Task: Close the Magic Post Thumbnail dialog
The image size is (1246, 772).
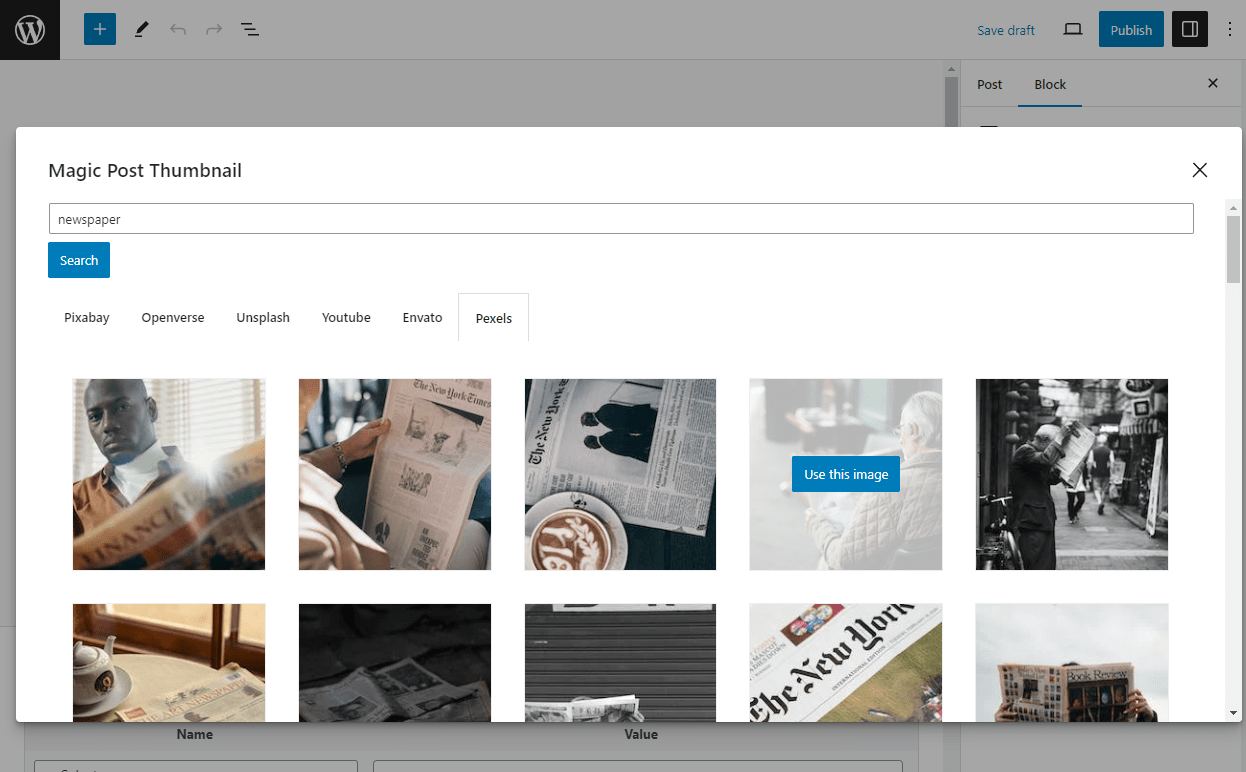Action: 1200,170
